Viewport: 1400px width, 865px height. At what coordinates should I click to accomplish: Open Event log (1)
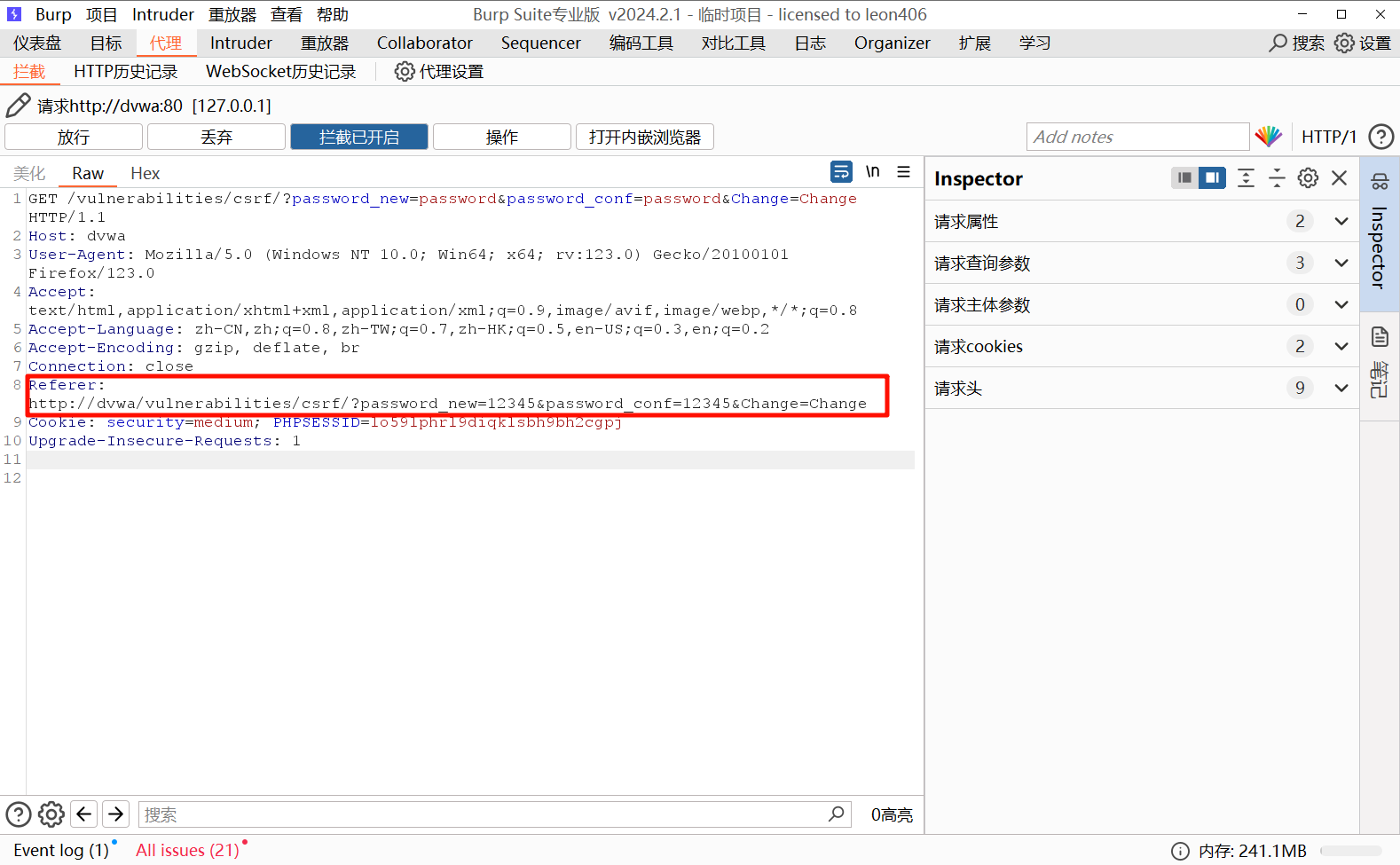61,850
